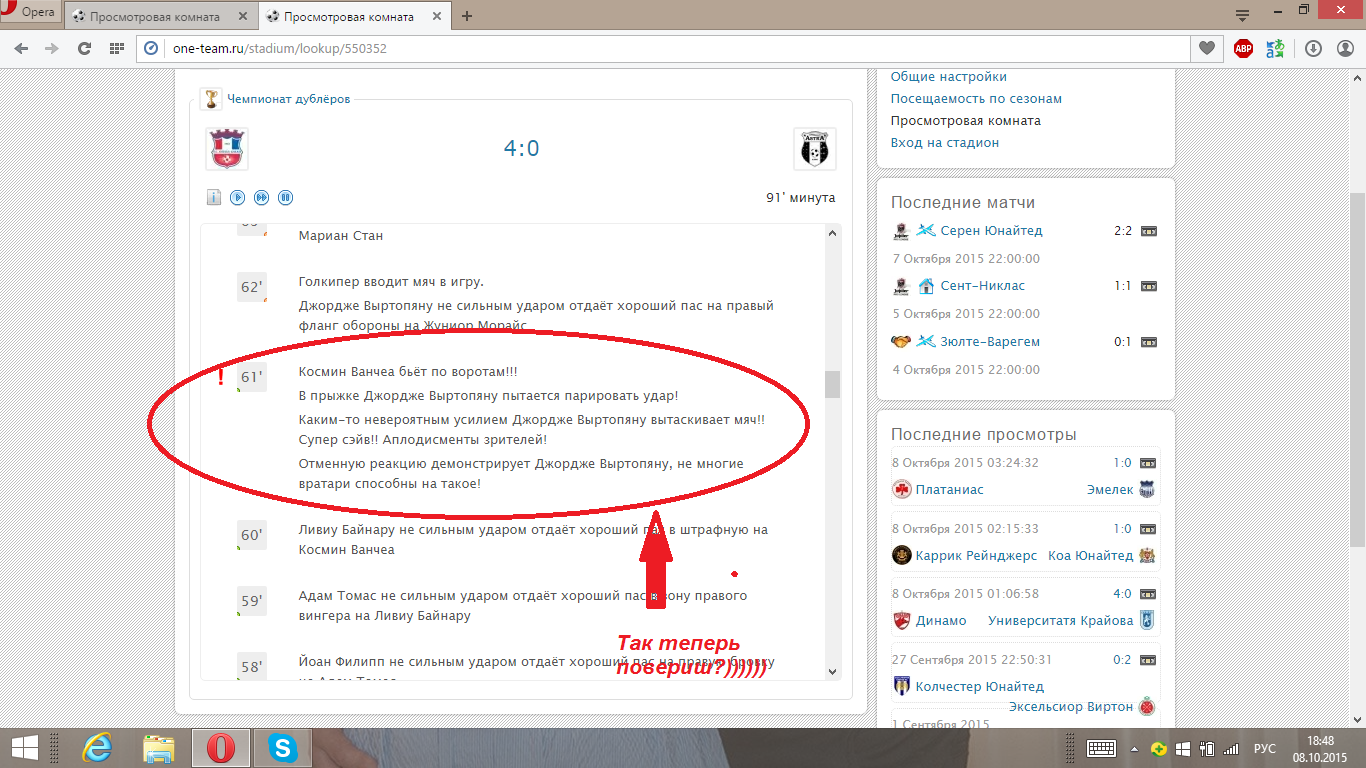Fast-forward the match commentary
The image size is (1366, 768).
point(262,198)
